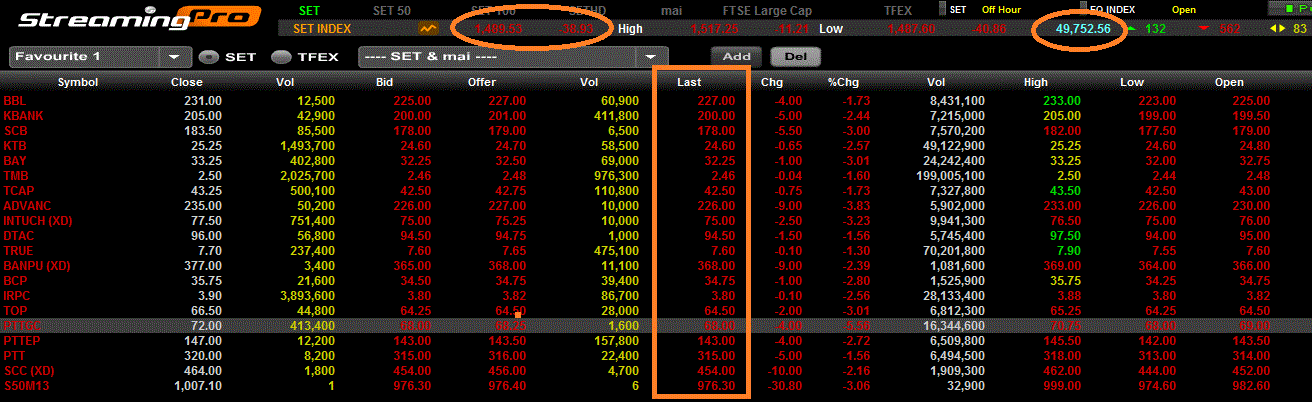Click the Del symbol button
Image resolution: width=1312 pixels, height=402 pixels.
coord(795,57)
